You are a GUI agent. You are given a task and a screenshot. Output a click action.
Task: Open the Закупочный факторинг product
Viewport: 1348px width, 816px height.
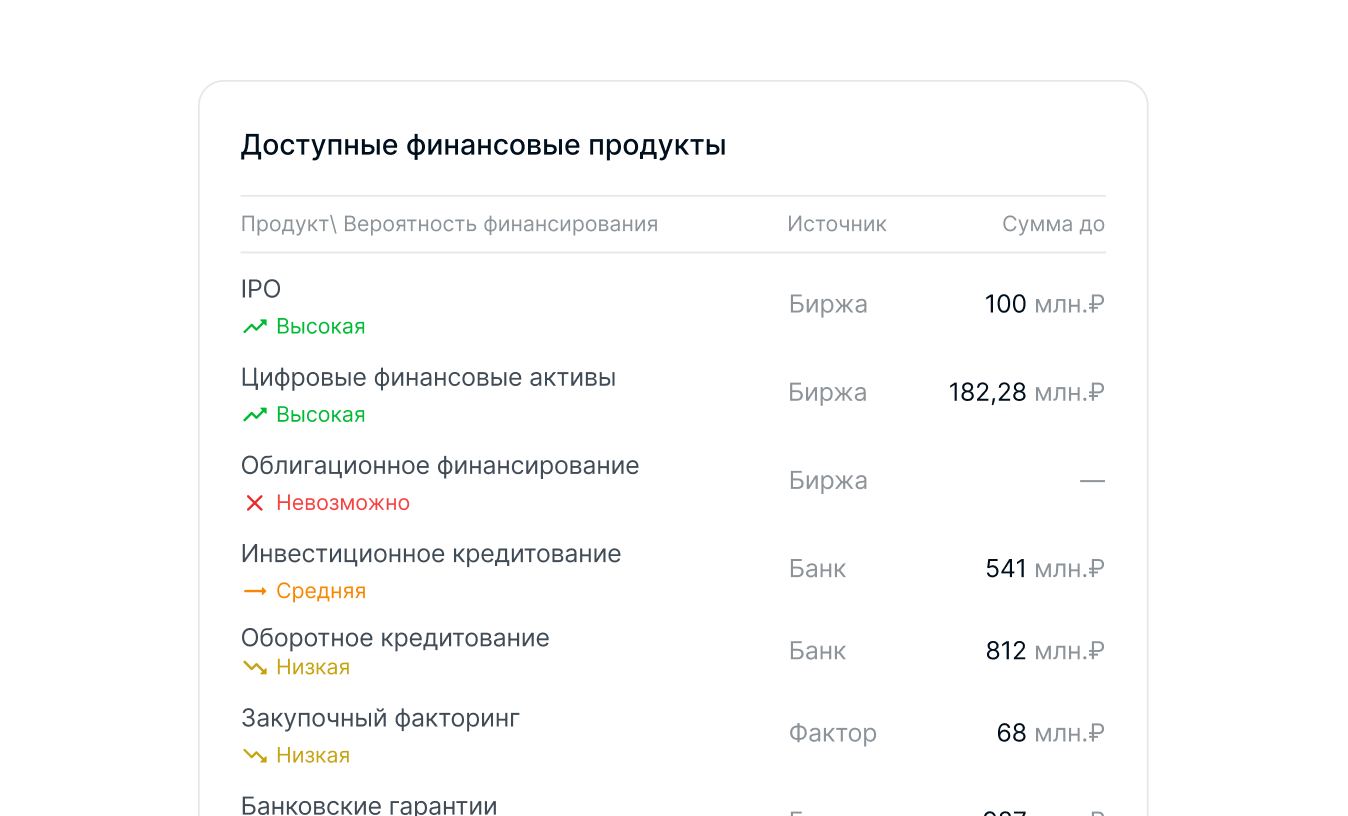click(x=380, y=717)
